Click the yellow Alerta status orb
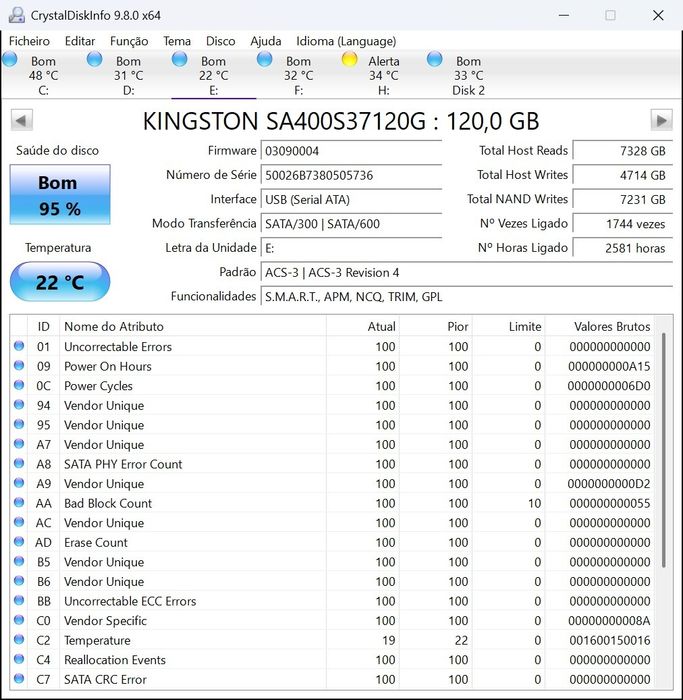The height and width of the screenshot is (700, 683). 350,59
